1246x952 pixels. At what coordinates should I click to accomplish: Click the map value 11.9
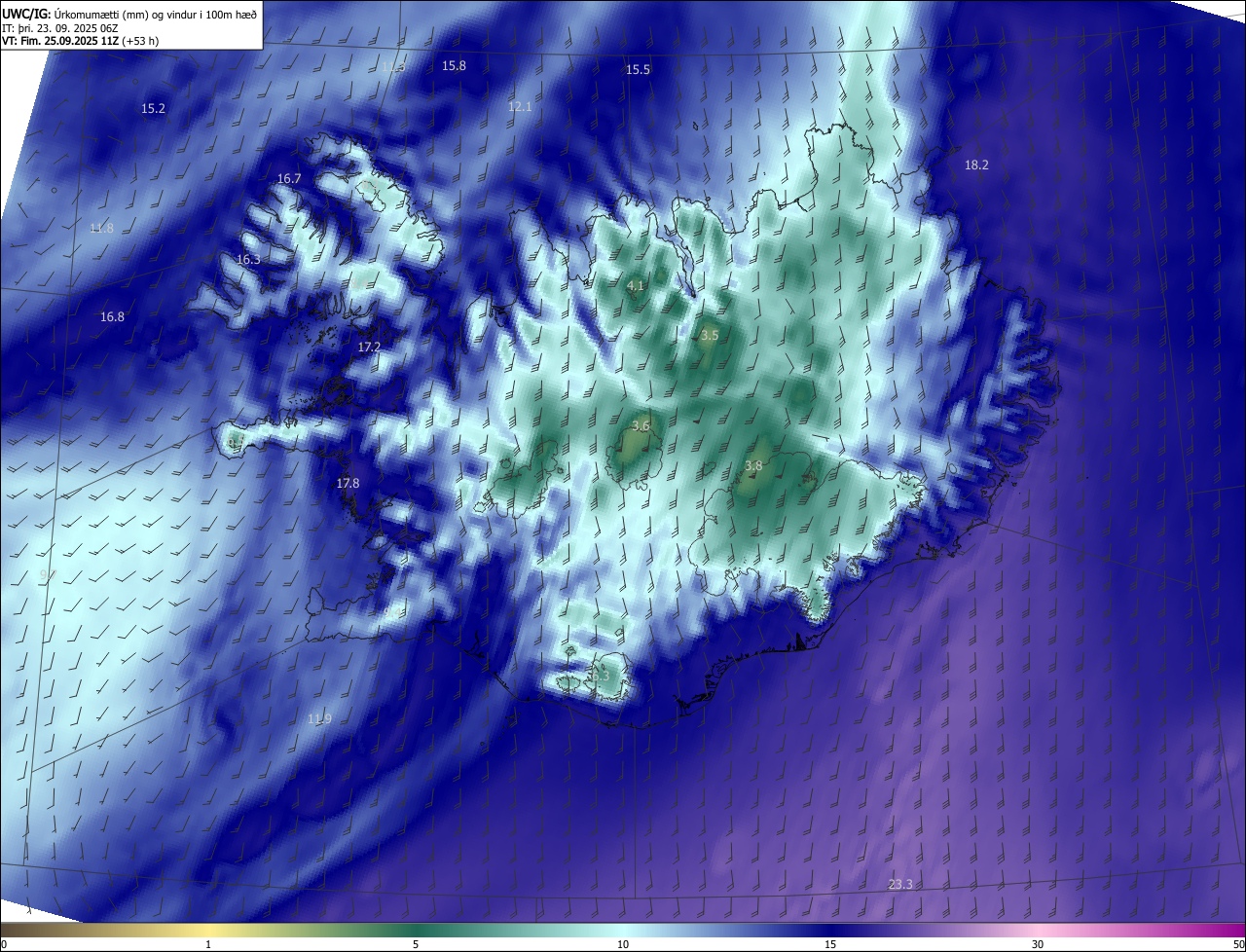(319, 719)
